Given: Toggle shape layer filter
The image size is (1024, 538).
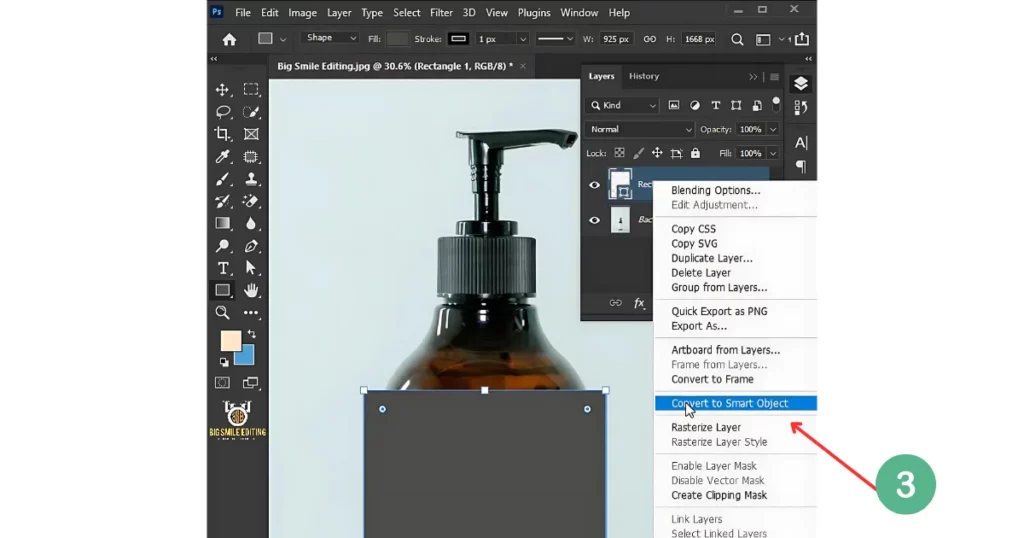Looking at the screenshot, I should point(736,105).
